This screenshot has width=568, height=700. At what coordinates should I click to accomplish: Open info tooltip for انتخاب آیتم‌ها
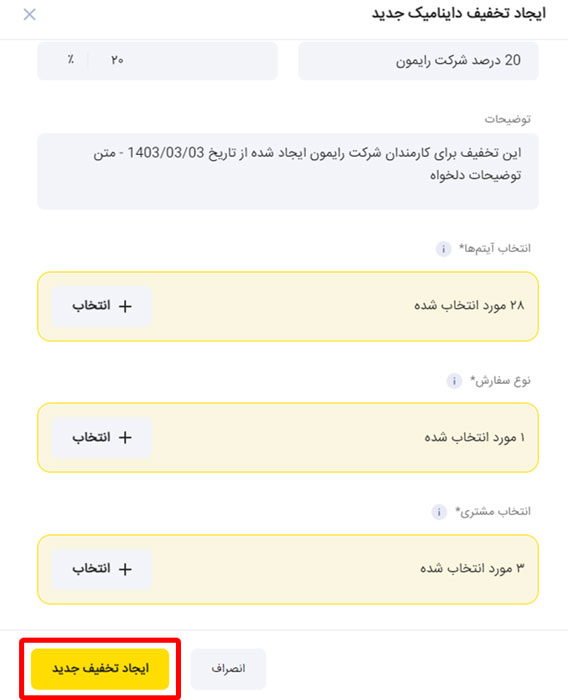coord(443,249)
